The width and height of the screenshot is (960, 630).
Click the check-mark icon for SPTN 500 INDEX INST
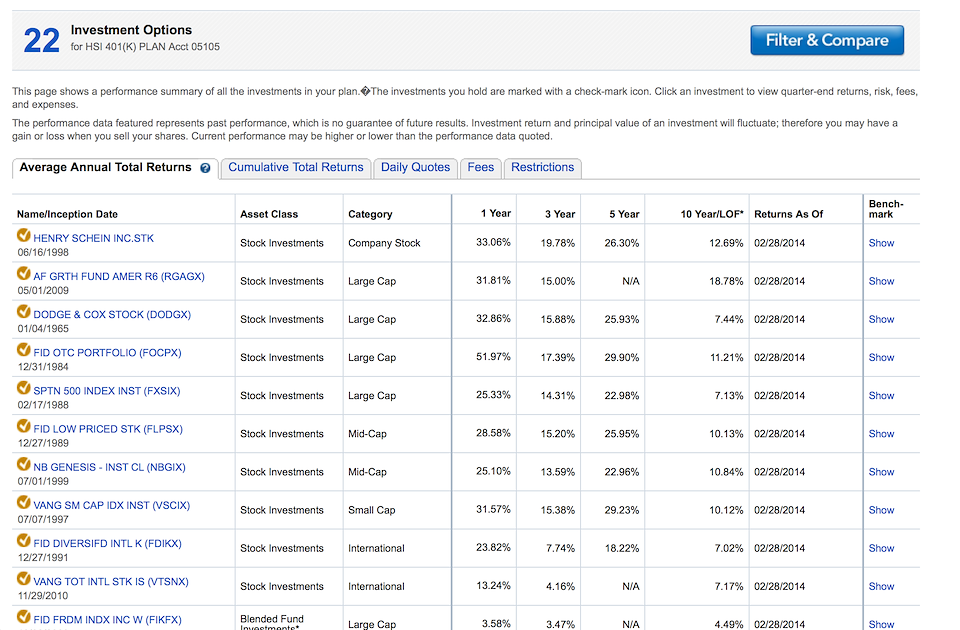click(24, 388)
